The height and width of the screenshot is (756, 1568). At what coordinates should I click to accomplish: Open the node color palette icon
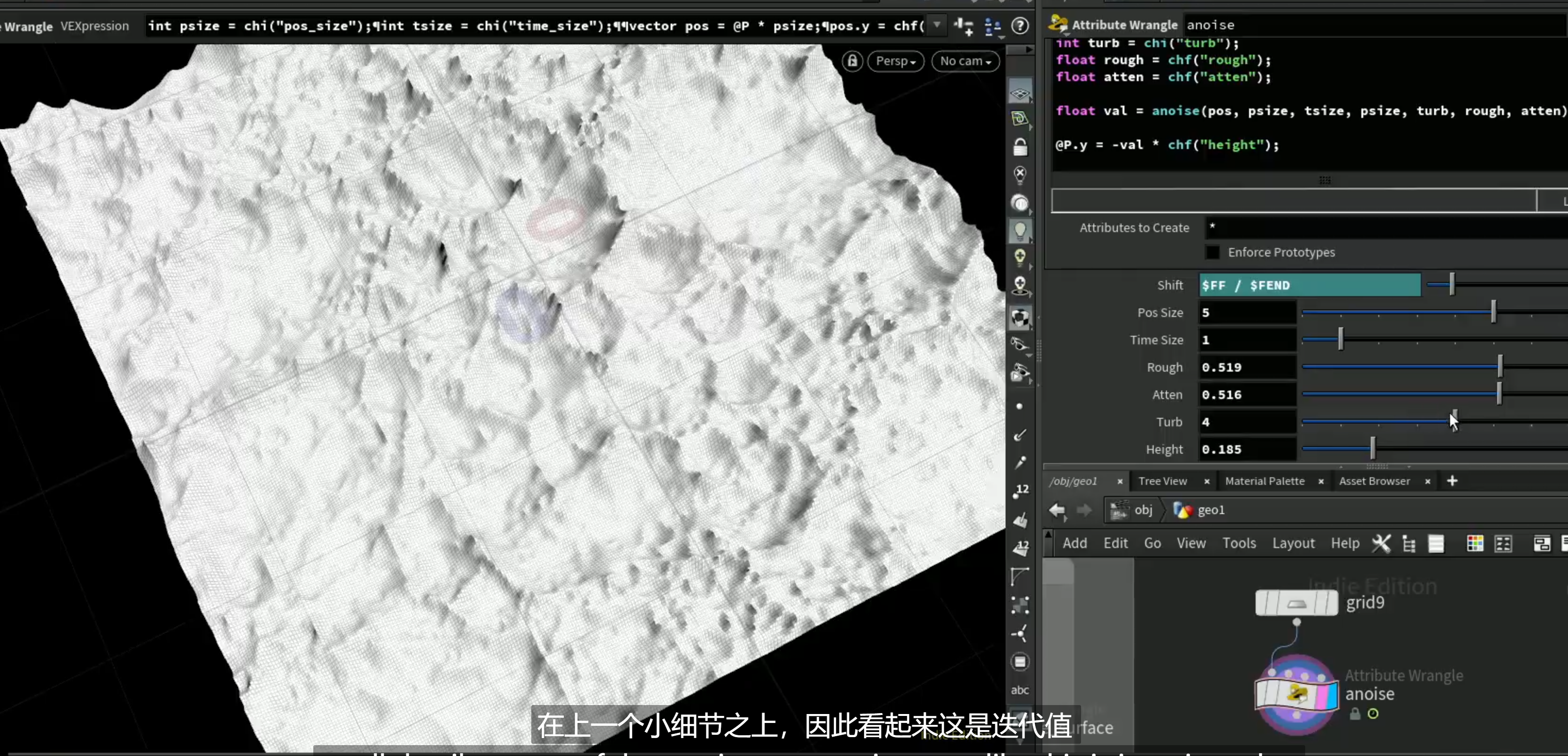pyautogui.click(x=1475, y=543)
